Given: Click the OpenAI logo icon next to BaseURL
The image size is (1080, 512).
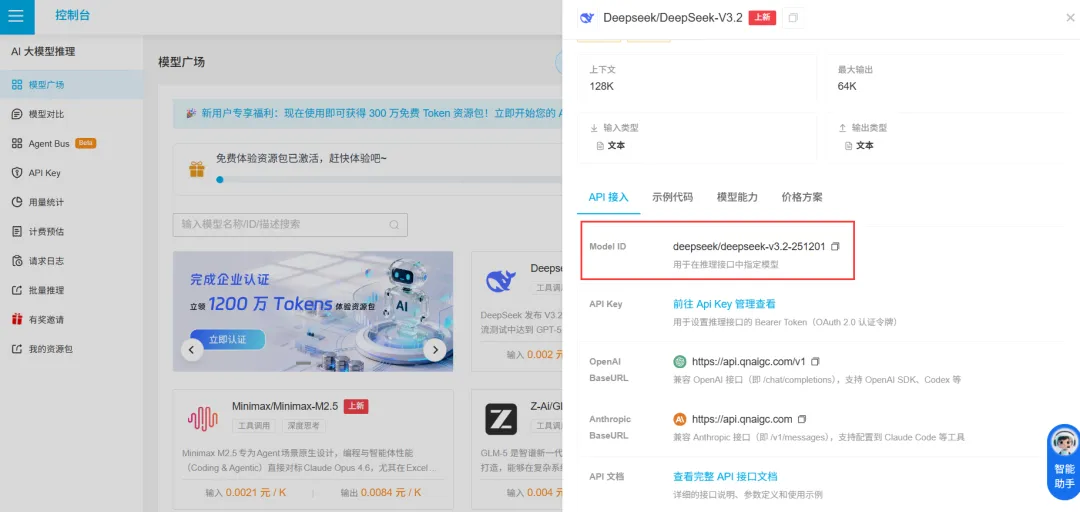Looking at the screenshot, I should [x=680, y=362].
